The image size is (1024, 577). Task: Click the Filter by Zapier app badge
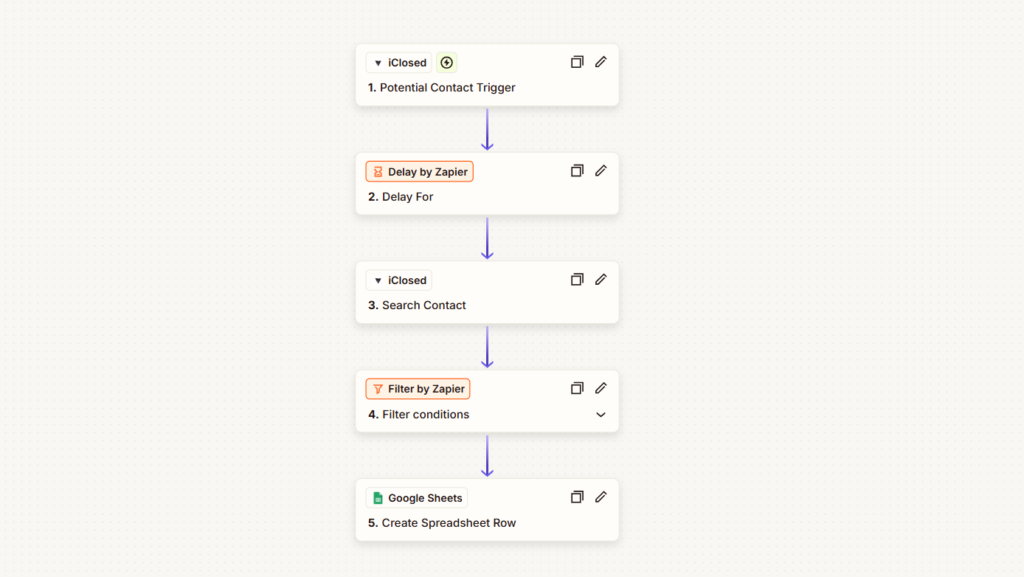pyautogui.click(x=418, y=389)
